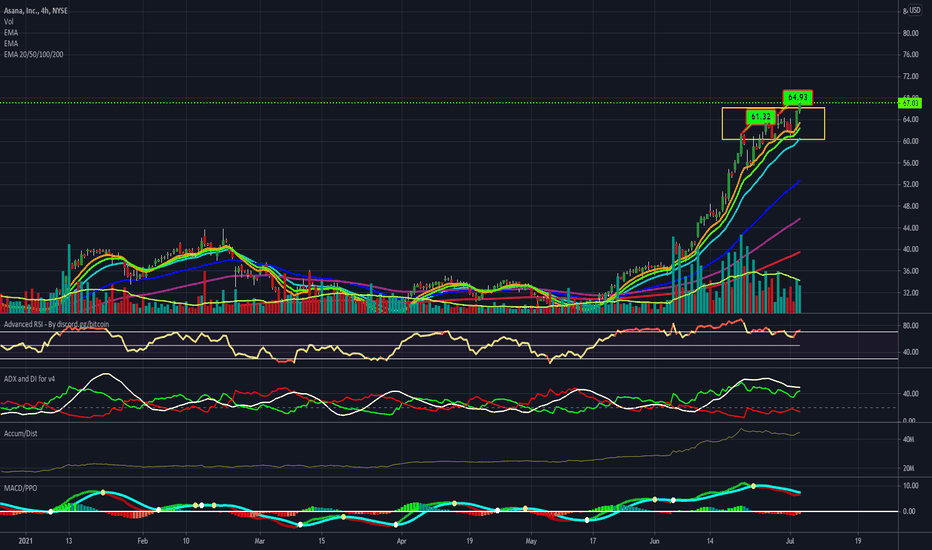The height and width of the screenshot is (550, 932).
Task: Click the 10 date tick on time axis
Action: pyautogui.click(x=186, y=541)
